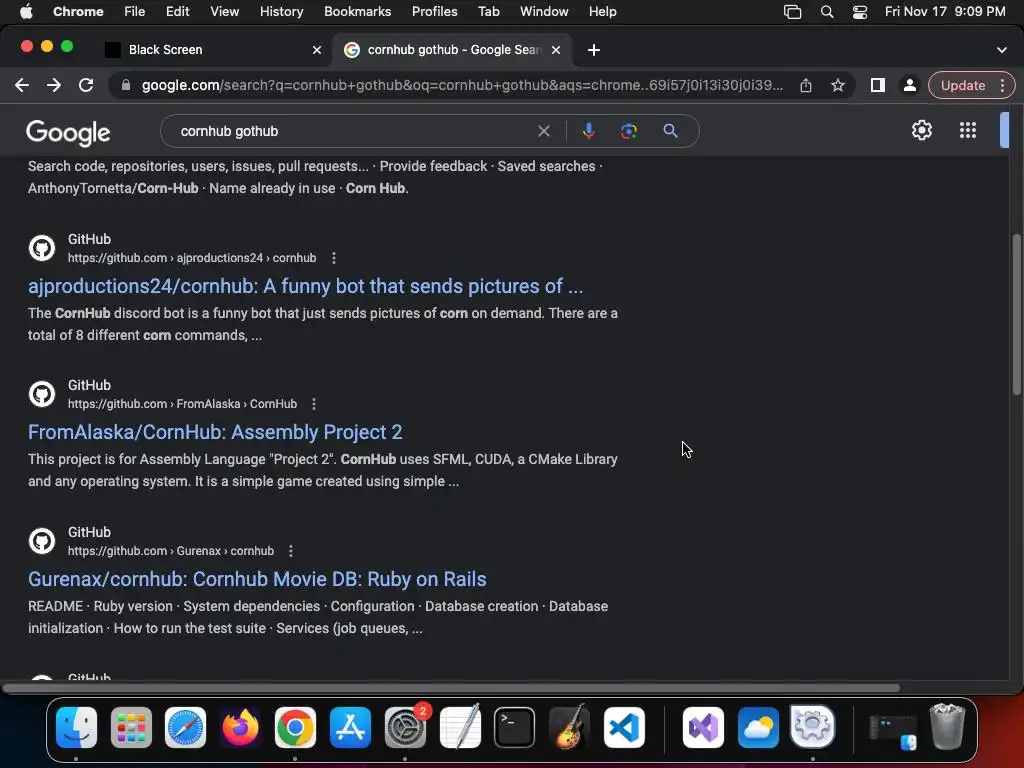Open the History menu
1024x768 pixels.
click(x=281, y=12)
